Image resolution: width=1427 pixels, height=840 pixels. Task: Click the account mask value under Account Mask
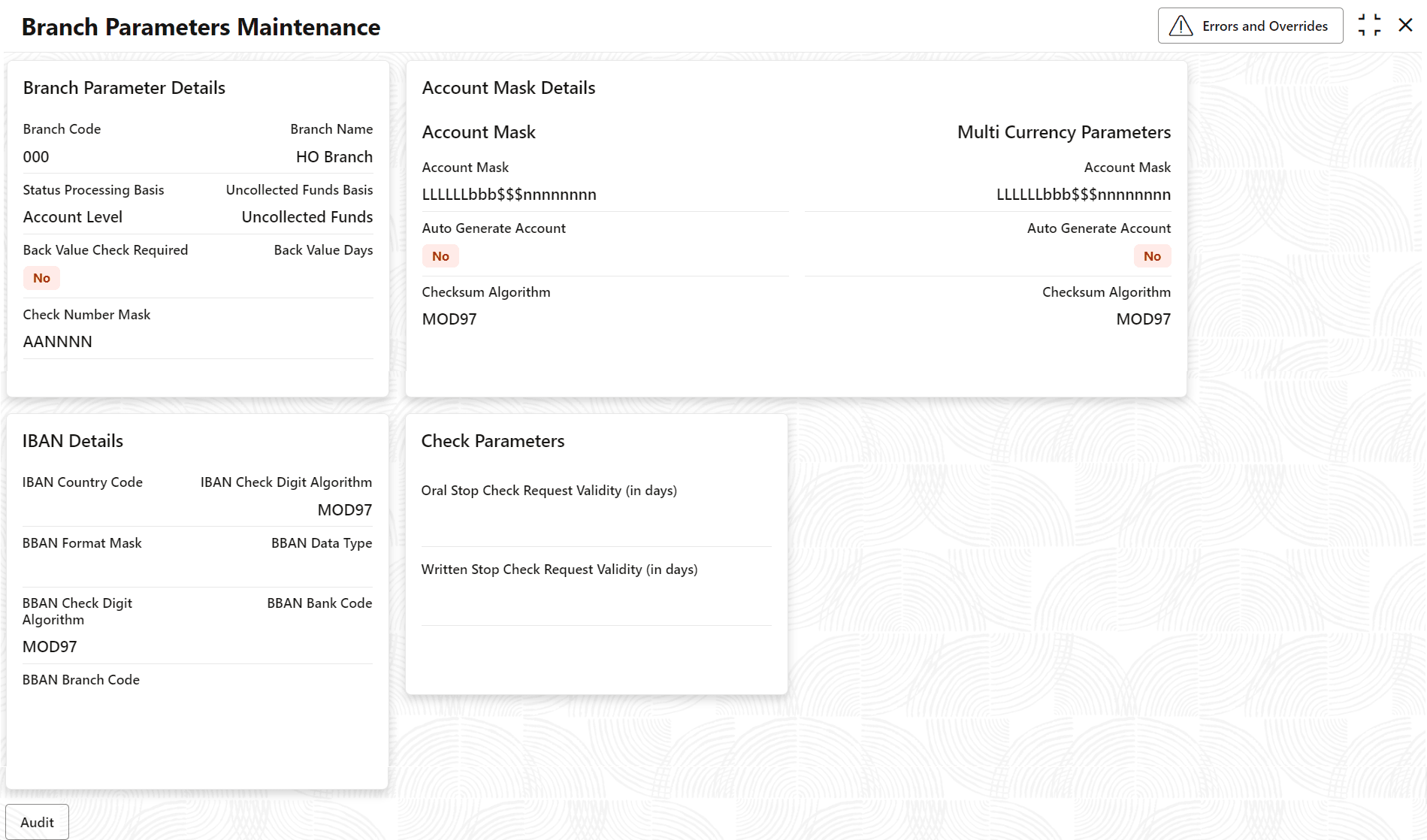(509, 195)
